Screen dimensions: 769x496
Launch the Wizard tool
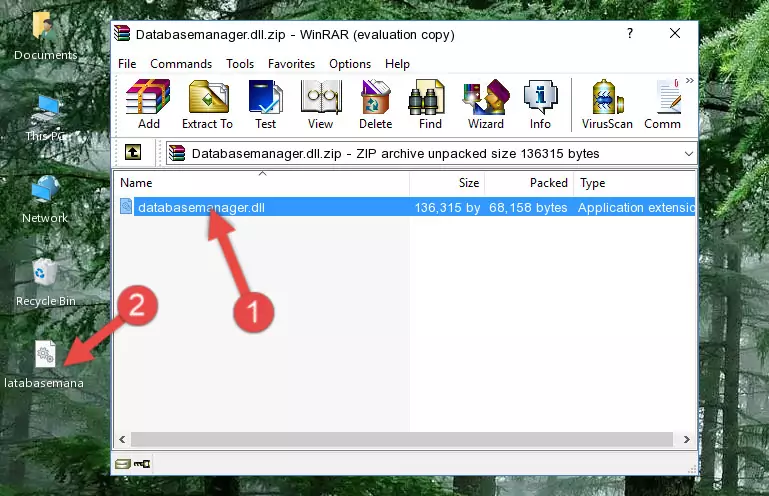coord(486,104)
